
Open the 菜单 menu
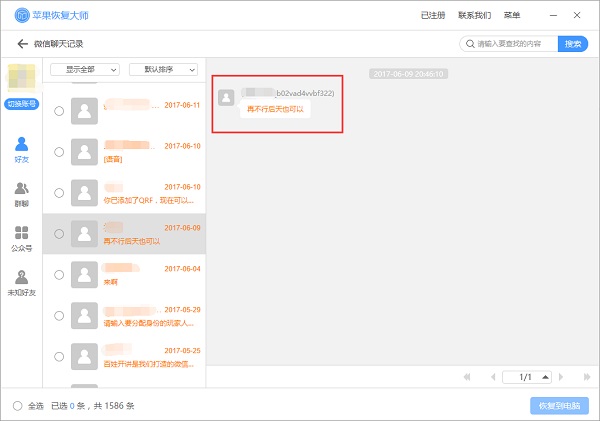(x=512, y=15)
